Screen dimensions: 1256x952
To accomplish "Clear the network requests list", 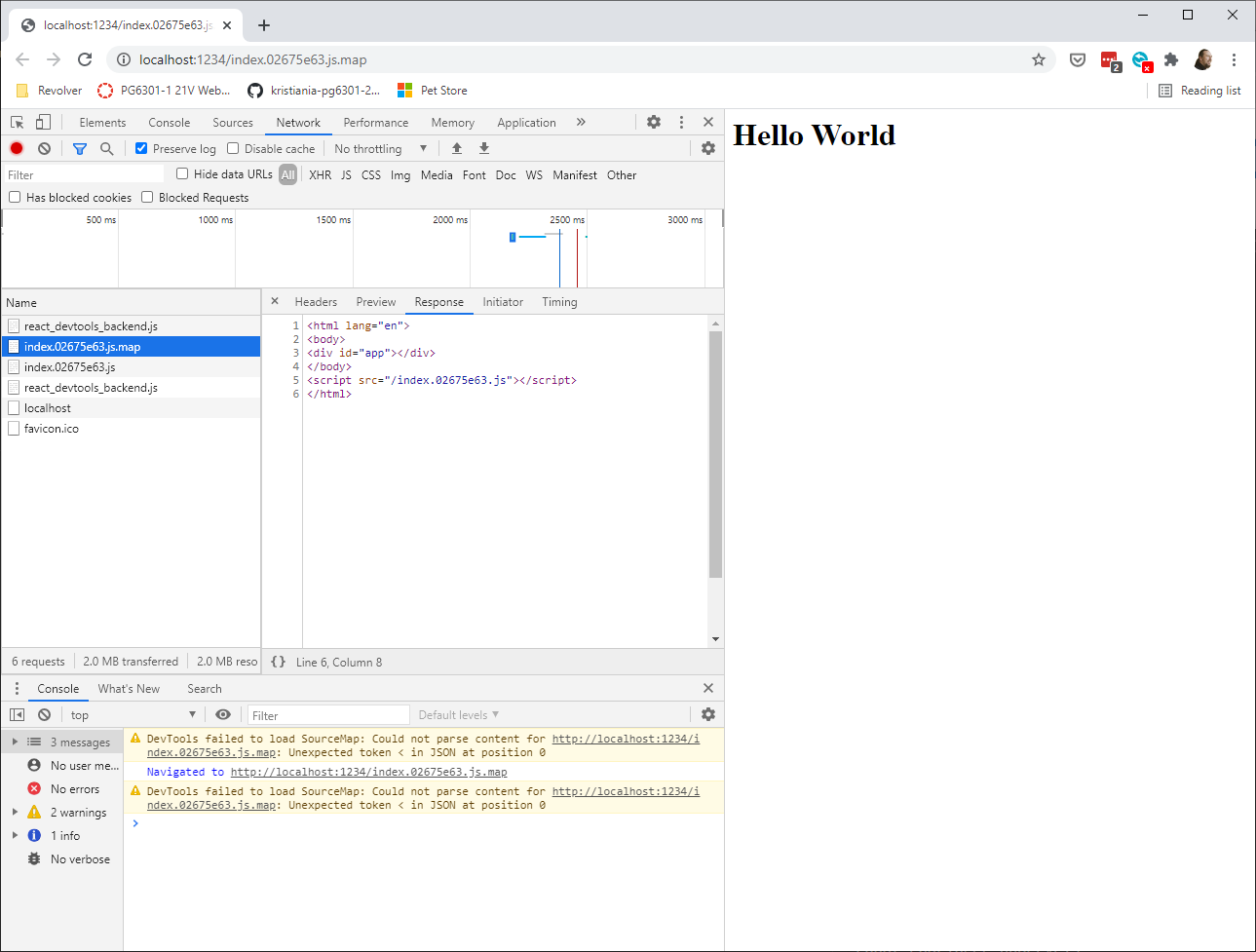I will (x=43, y=147).
